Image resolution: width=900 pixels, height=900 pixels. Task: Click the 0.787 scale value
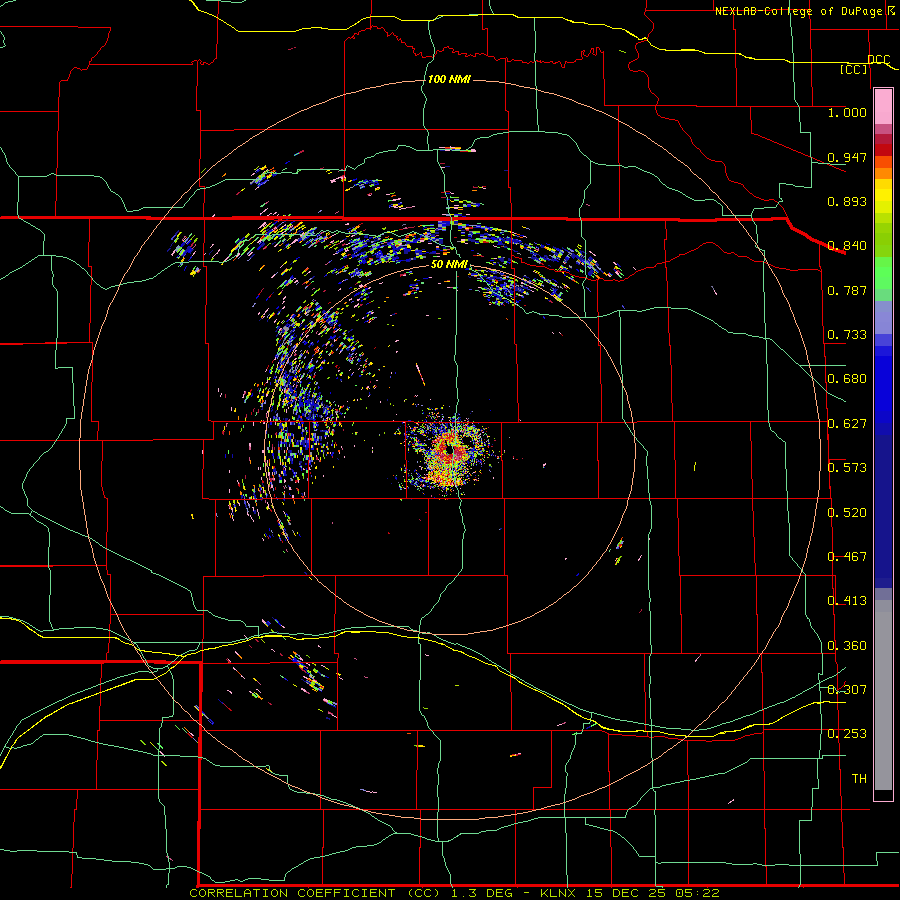pyautogui.click(x=847, y=290)
